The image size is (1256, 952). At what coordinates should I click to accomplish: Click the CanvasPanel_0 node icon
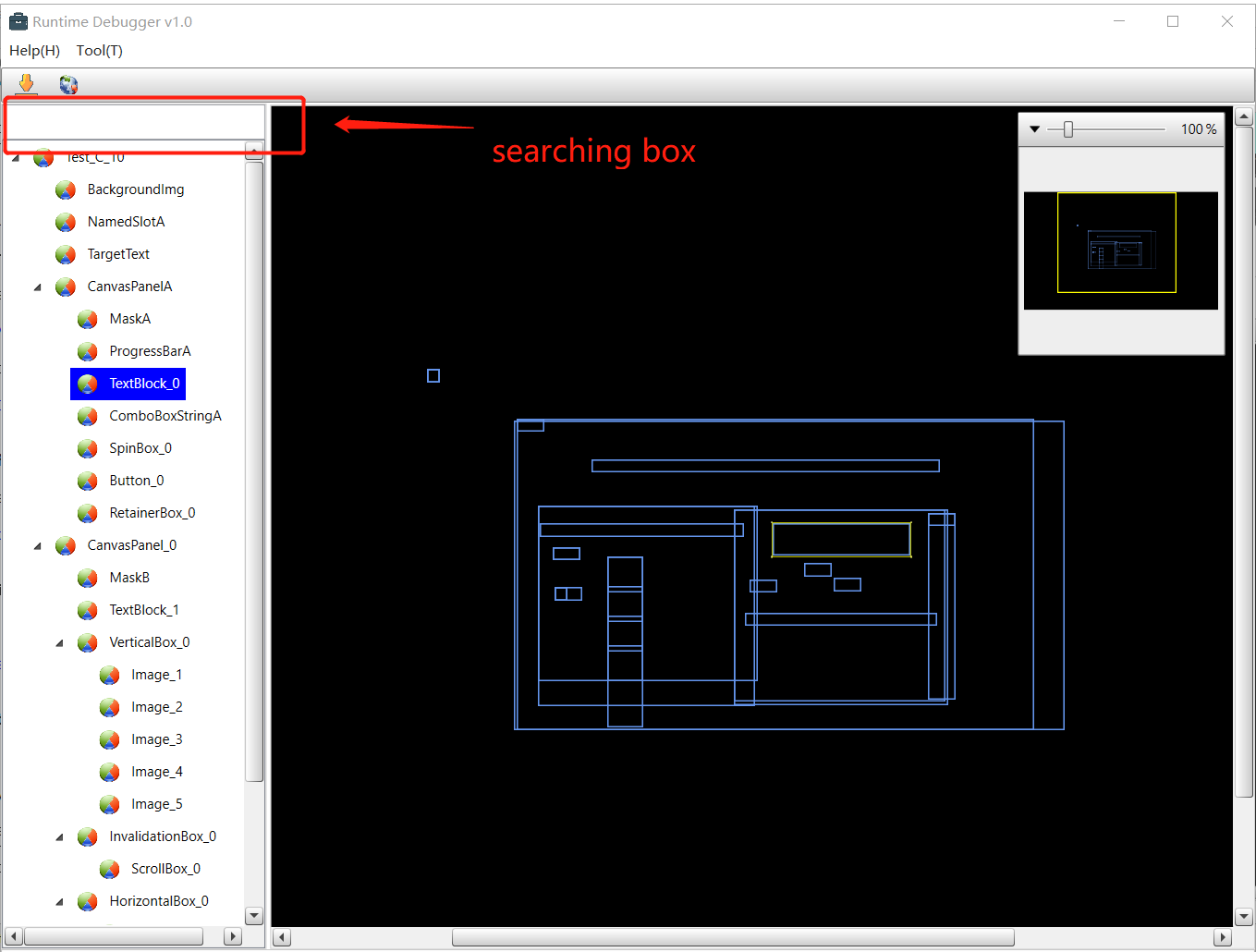66,545
